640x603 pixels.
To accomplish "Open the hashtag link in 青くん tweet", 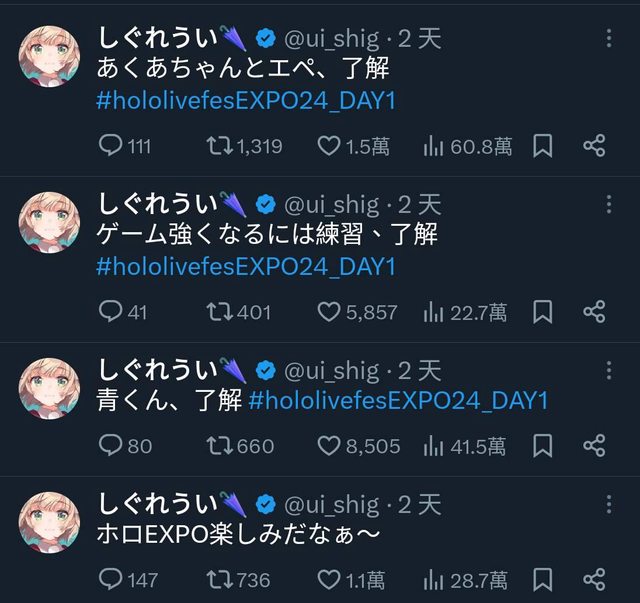I will (398, 400).
